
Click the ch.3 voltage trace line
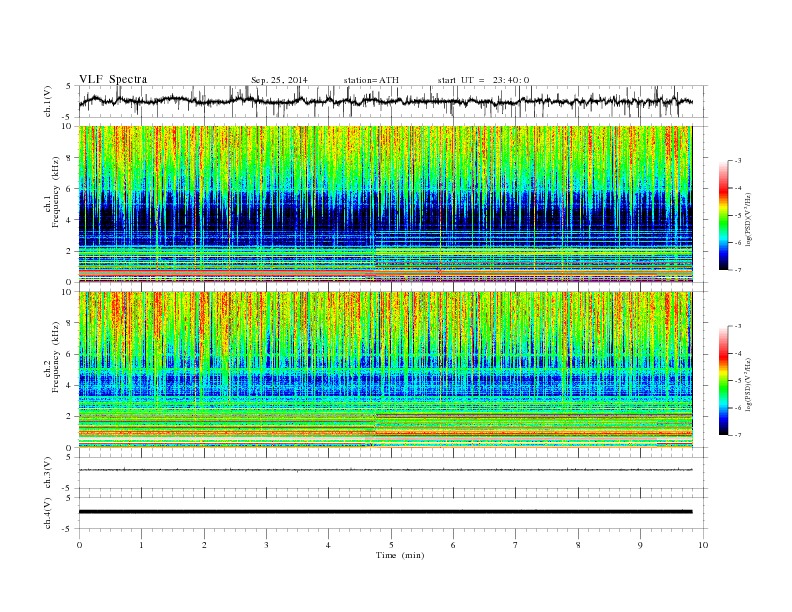point(385,470)
